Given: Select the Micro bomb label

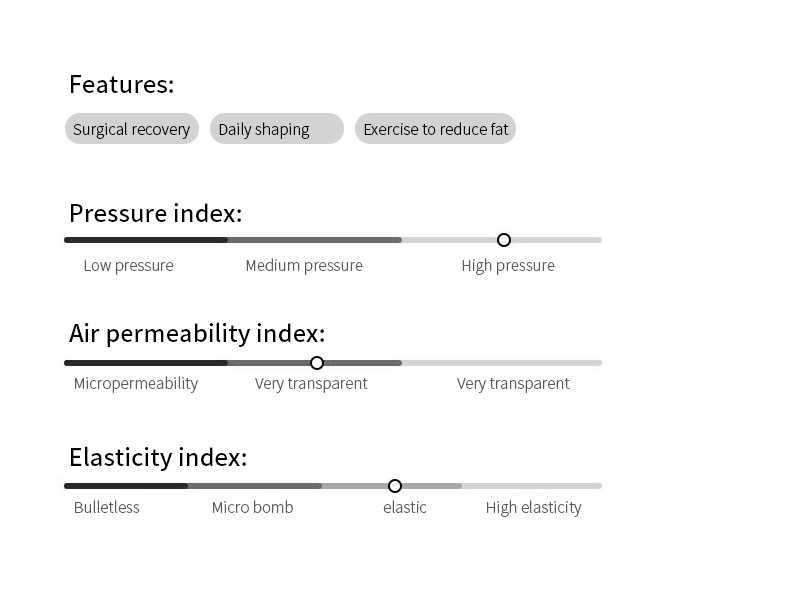Looking at the screenshot, I should coord(253,508).
